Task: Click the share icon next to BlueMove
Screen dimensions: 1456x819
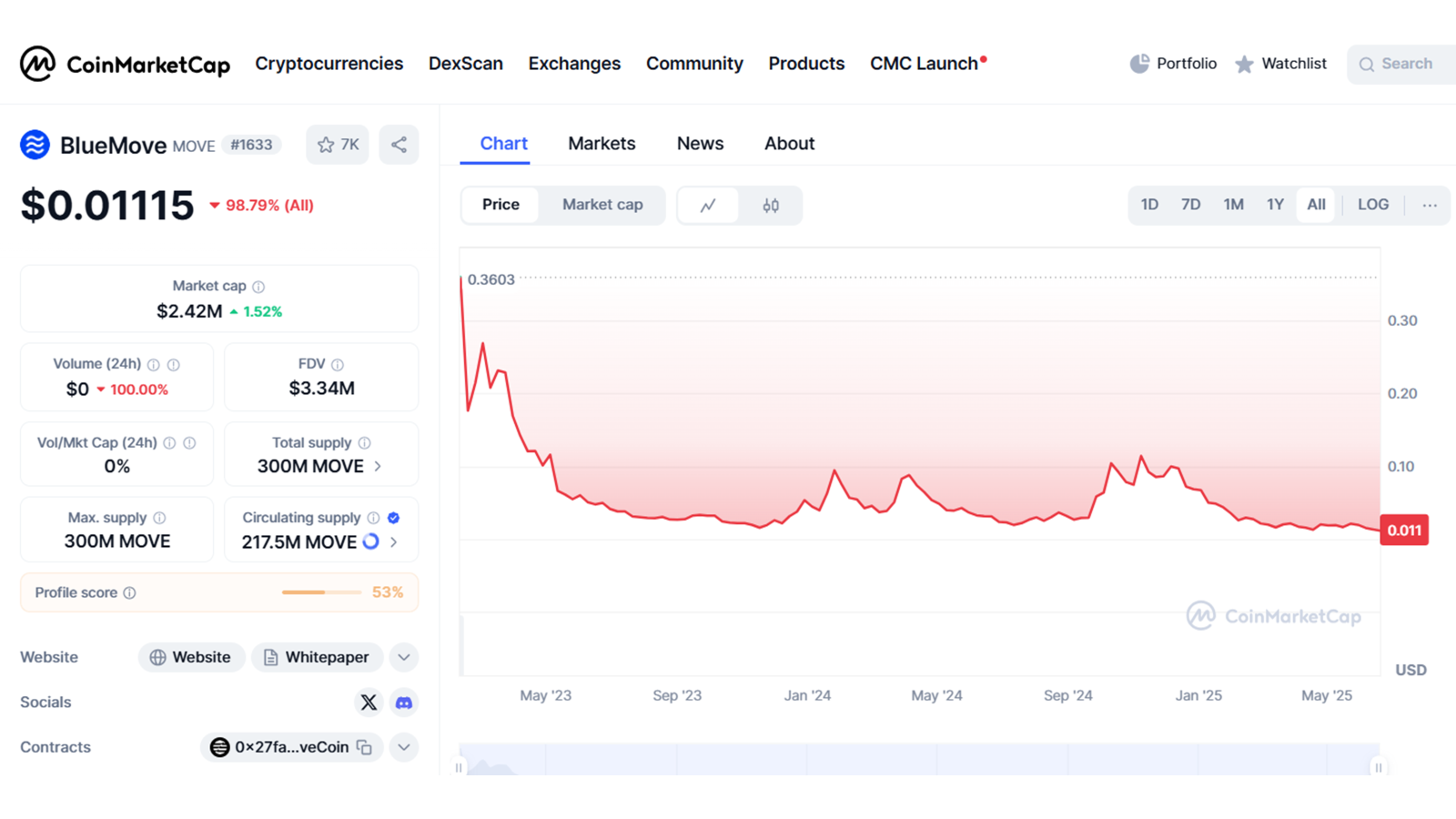Action: click(x=399, y=145)
